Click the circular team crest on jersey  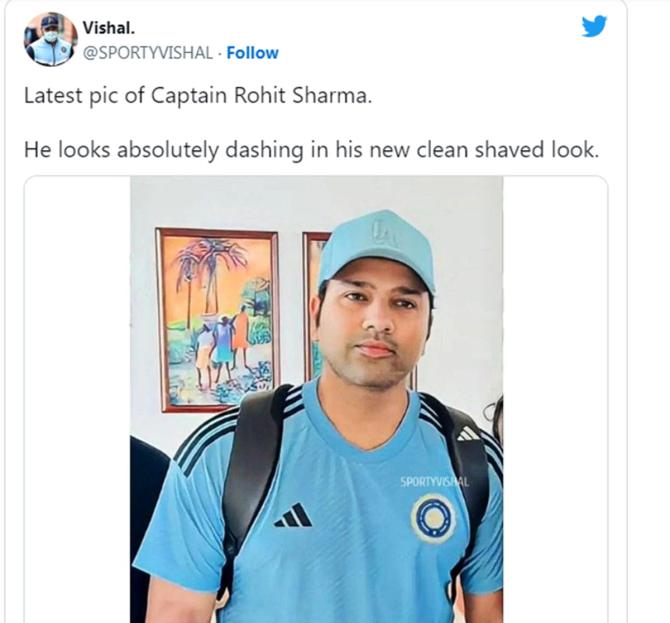pos(433,518)
